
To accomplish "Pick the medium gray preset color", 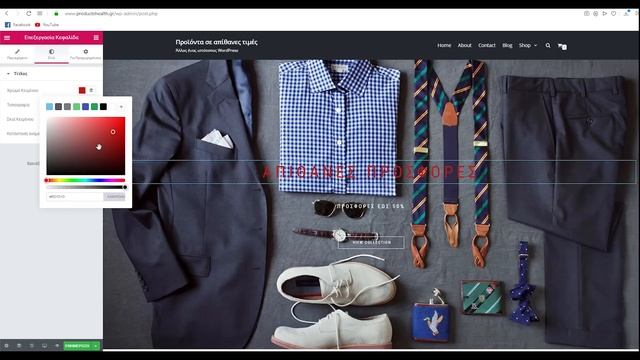I will (x=67, y=107).
